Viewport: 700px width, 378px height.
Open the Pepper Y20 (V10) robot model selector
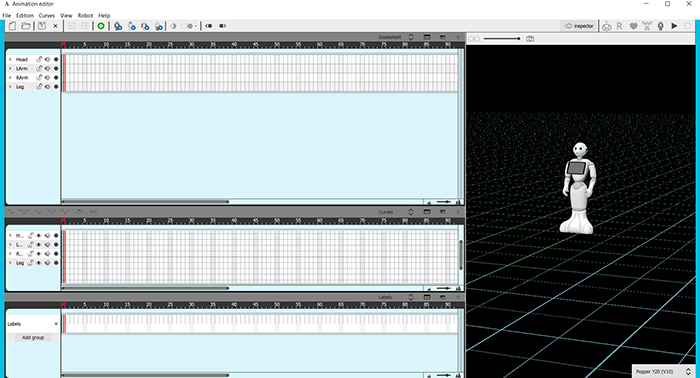[663, 371]
